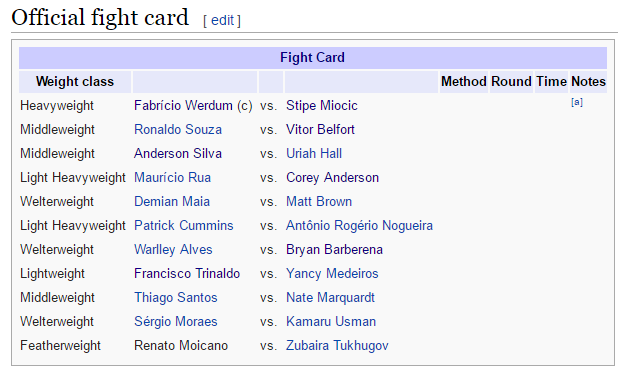Image resolution: width=618 pixels, height=371 pixels.
Task: Open the Vitor Belfort link
Action: (x=320, y=130)
